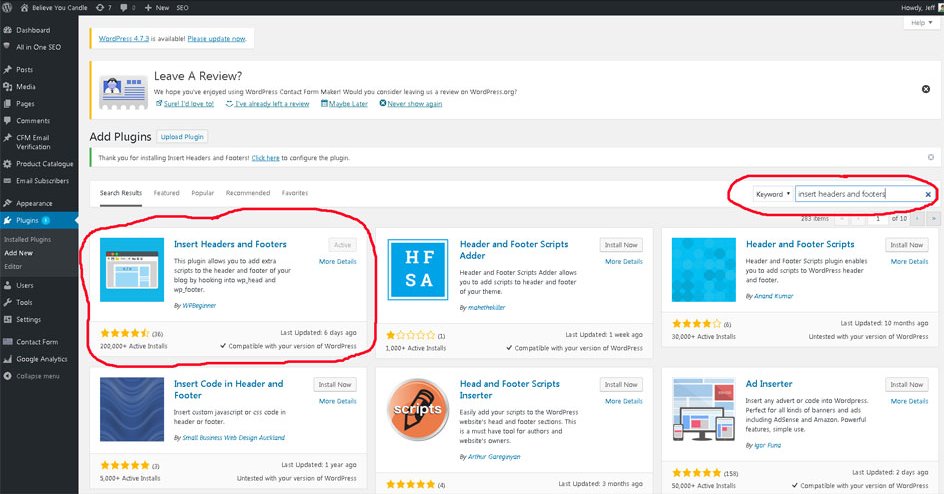The image size is (944, 494).
Task: Click the Upload Plugin button
Action: 182,137
